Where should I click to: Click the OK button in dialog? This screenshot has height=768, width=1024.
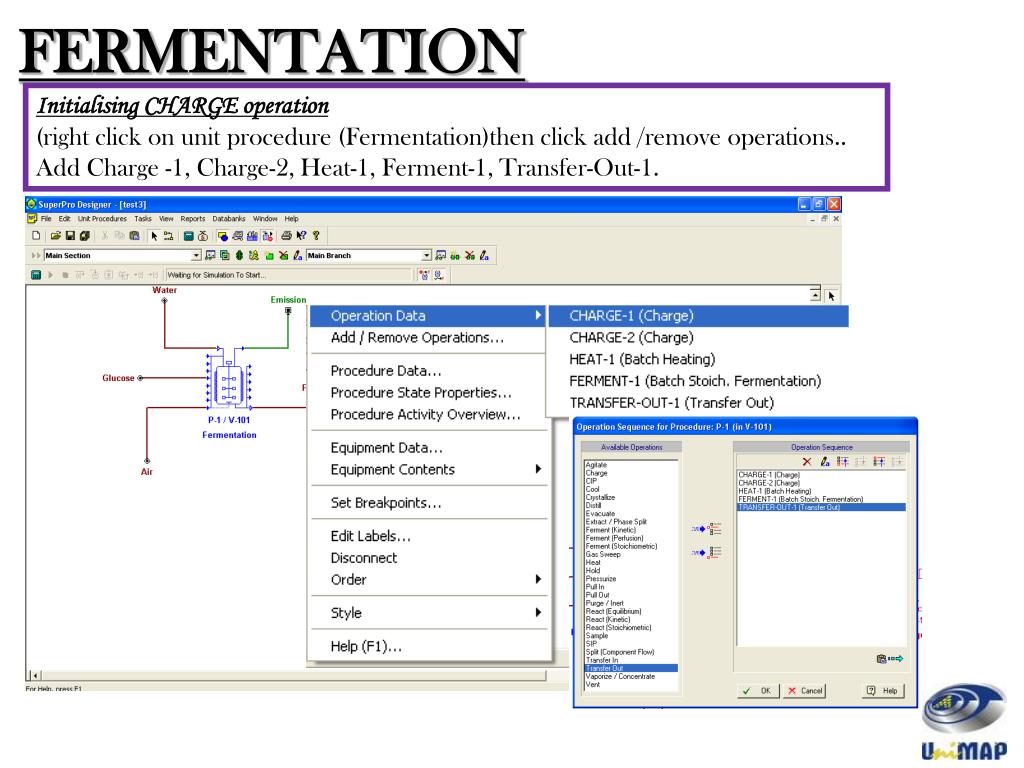(758, 691)
